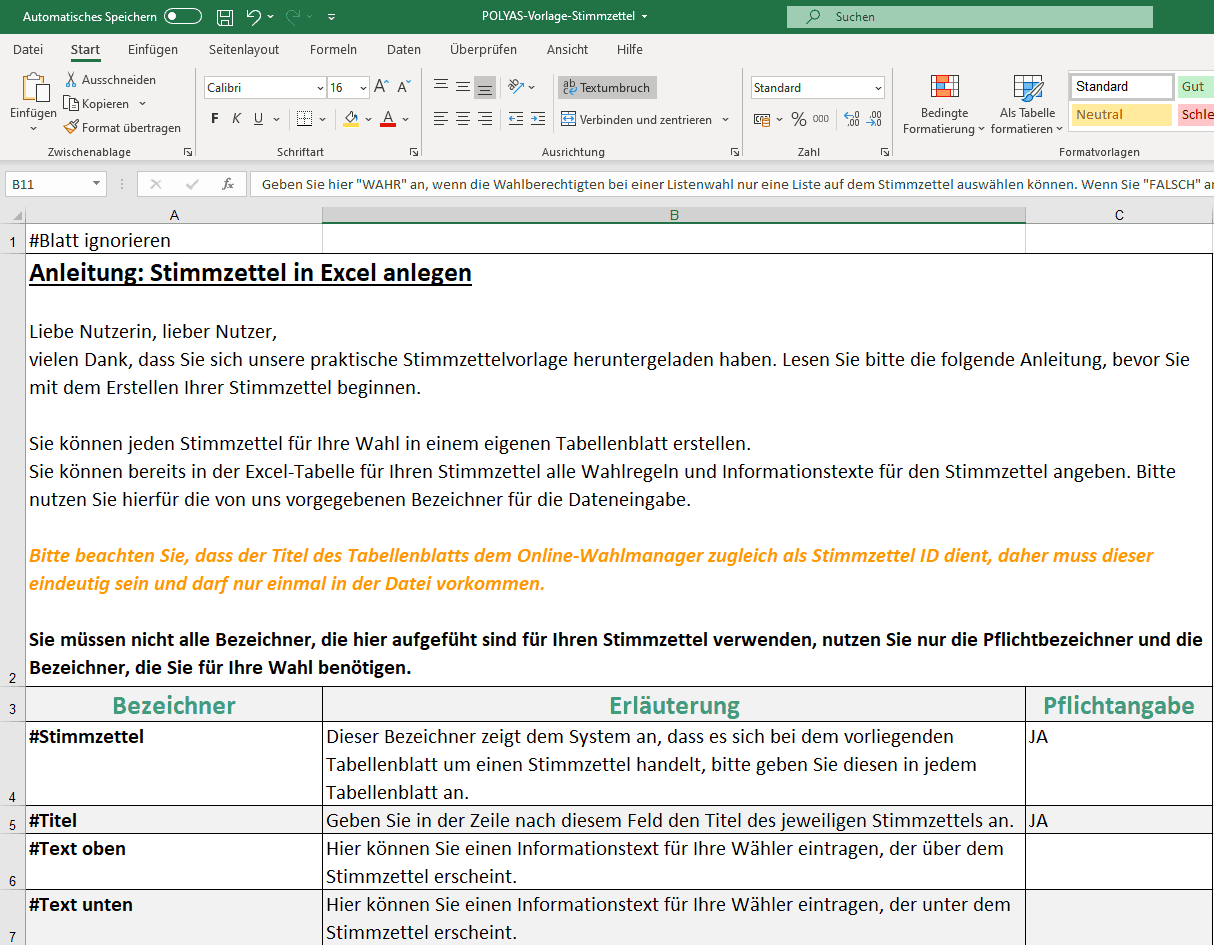This screenshot has height=945, width=1214.
Task: Open the Calibri font name dropdown
Action: (320, 88)
